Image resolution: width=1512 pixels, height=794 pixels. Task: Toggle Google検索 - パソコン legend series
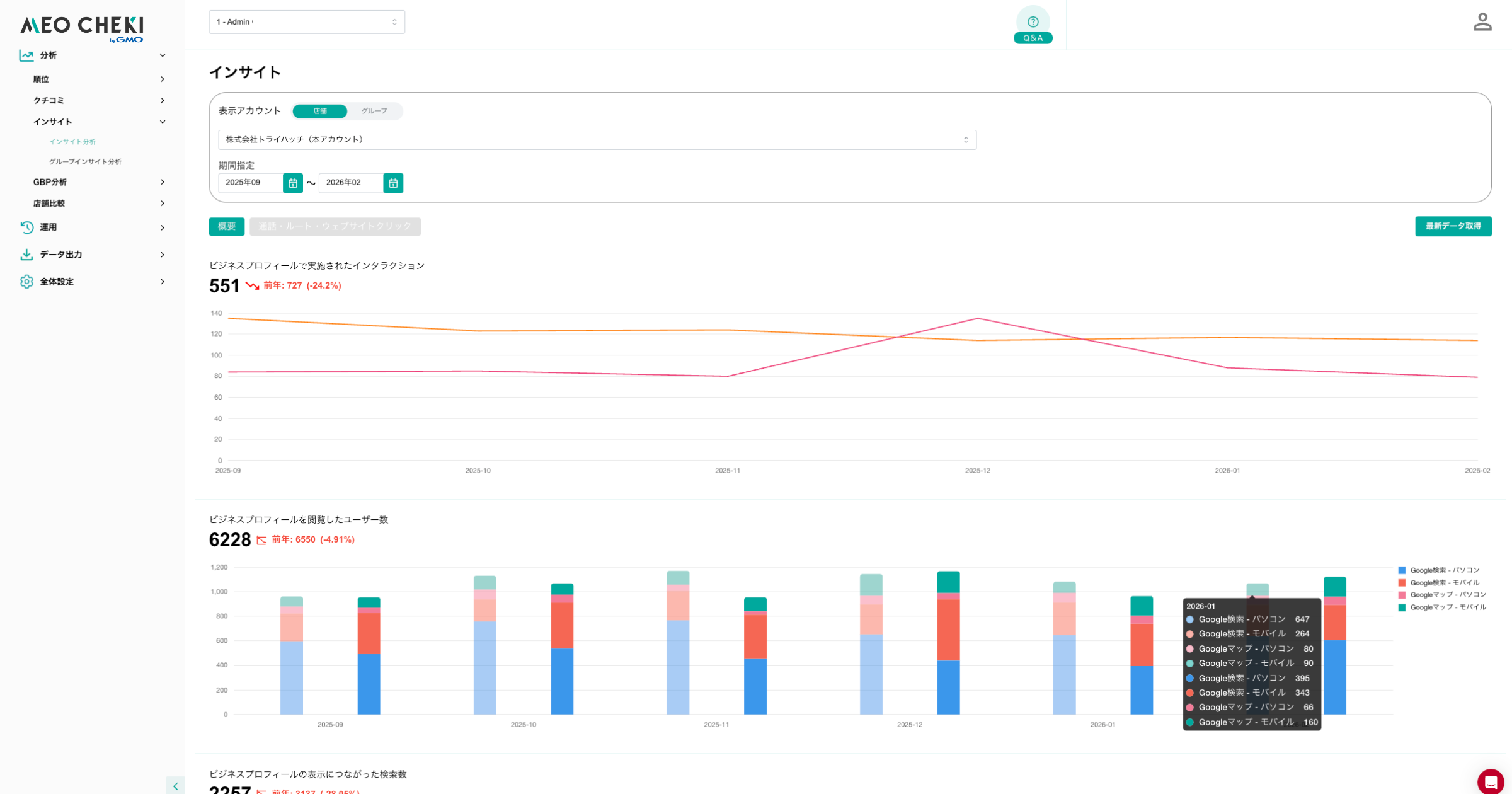pos(1444,570)
